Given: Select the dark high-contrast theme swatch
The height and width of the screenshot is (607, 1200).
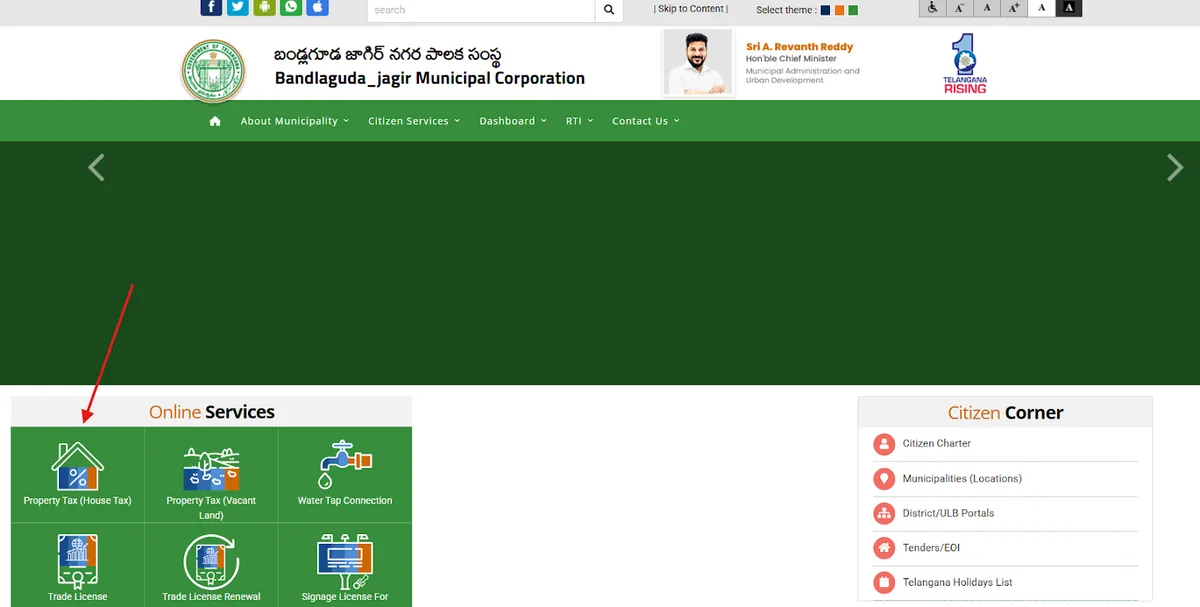Looking at the screenshot, I should coord(825,8).
